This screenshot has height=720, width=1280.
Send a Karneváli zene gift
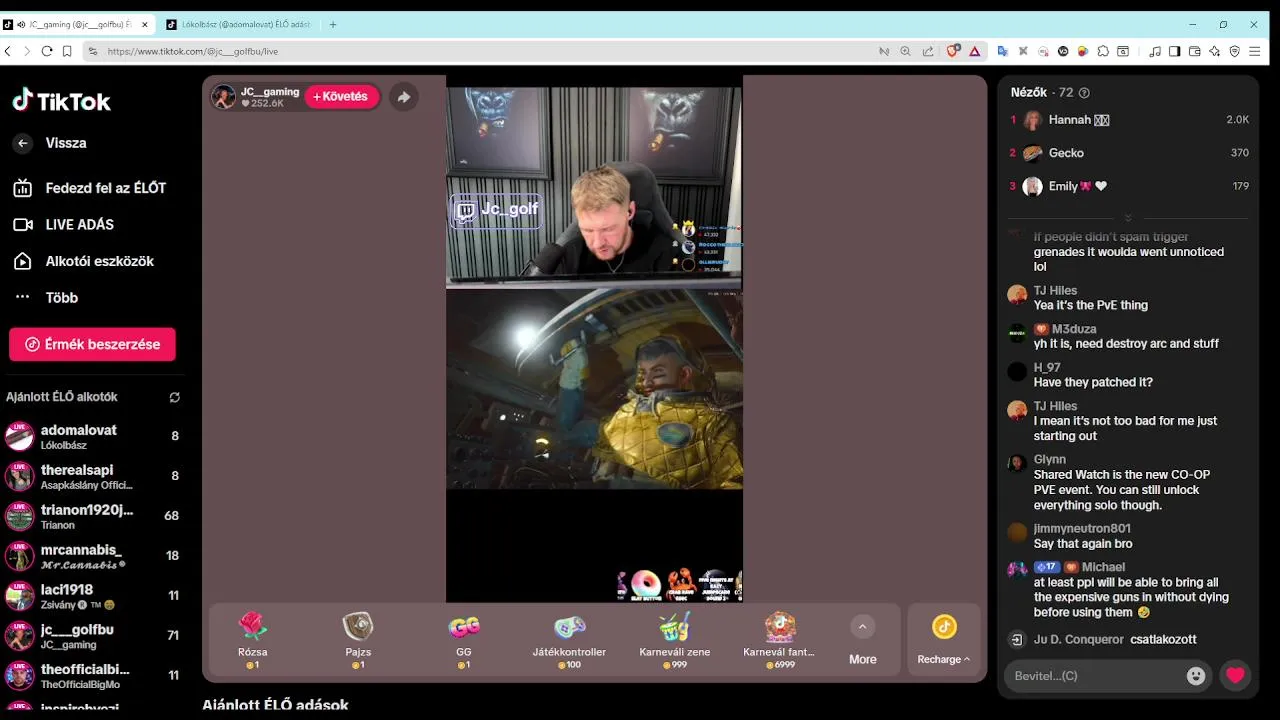click(675, 640)
